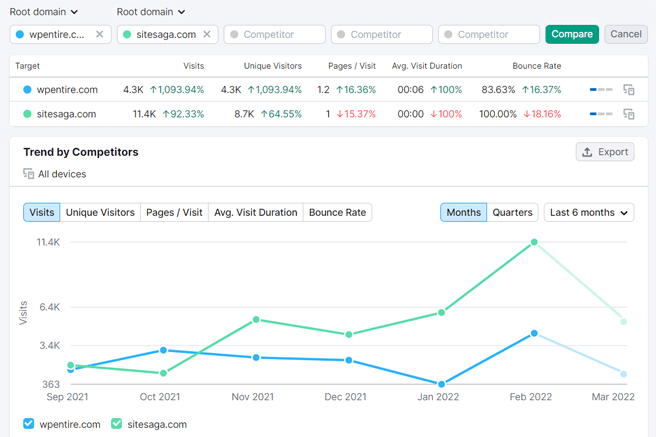Click wpentire.com Jan 2022 lowest data point

(x=441, y=384)
